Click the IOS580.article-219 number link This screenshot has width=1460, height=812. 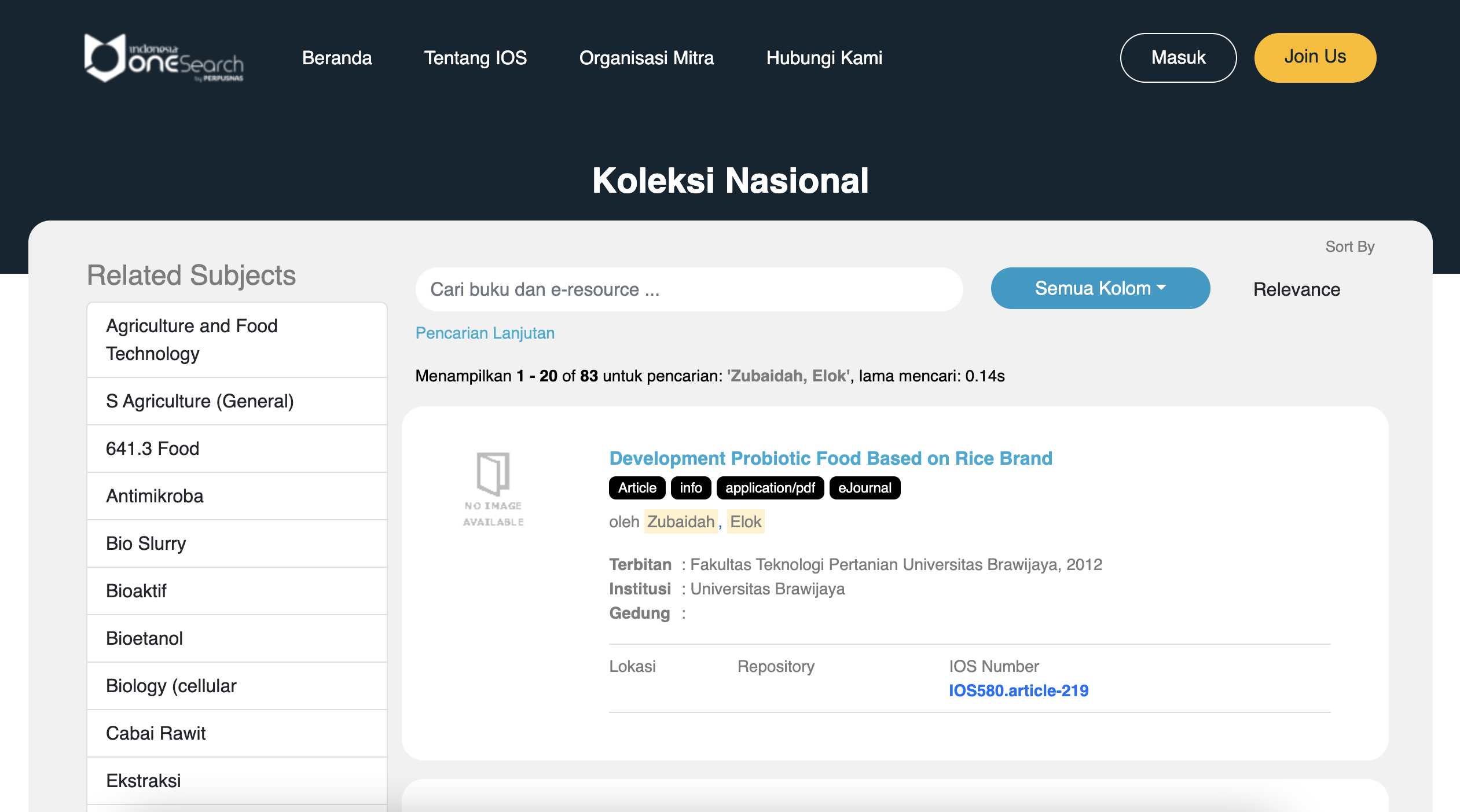click(1018, 690)
